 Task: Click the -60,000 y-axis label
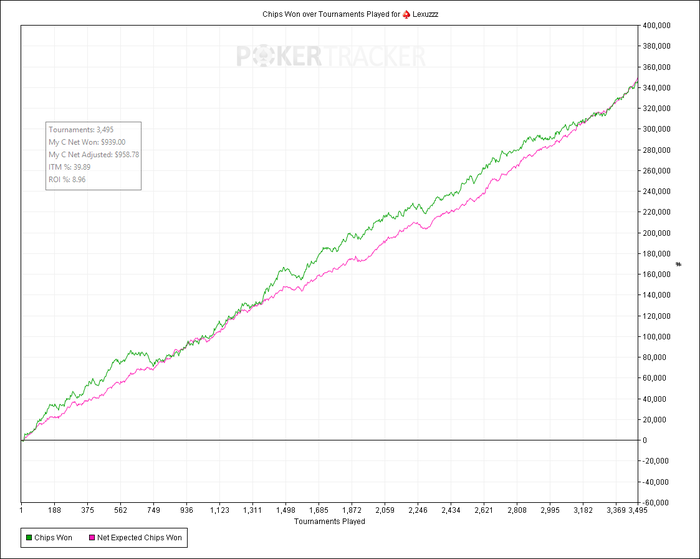coord(655,502)
